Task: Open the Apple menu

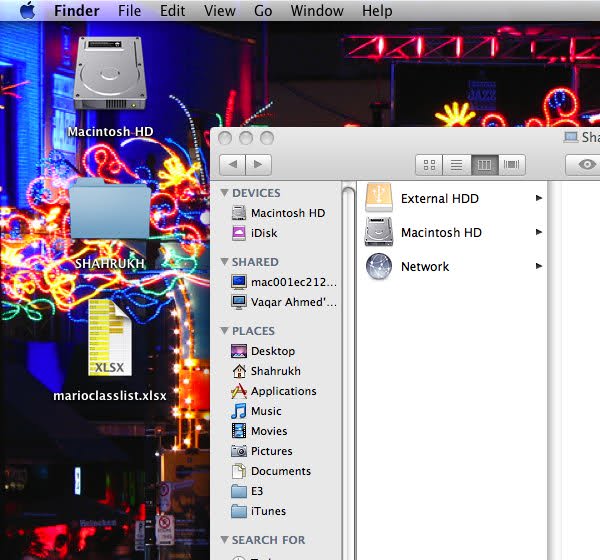Action: [x=28, y=10]
